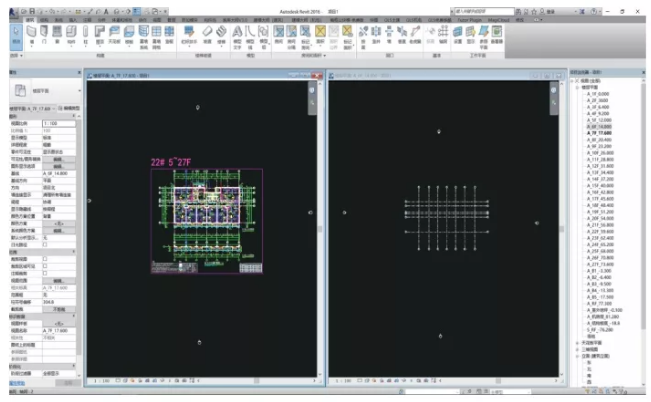Toggle the 注释裁剪 checkbox in Properties
651x402 pixels.
coord(46,273)
